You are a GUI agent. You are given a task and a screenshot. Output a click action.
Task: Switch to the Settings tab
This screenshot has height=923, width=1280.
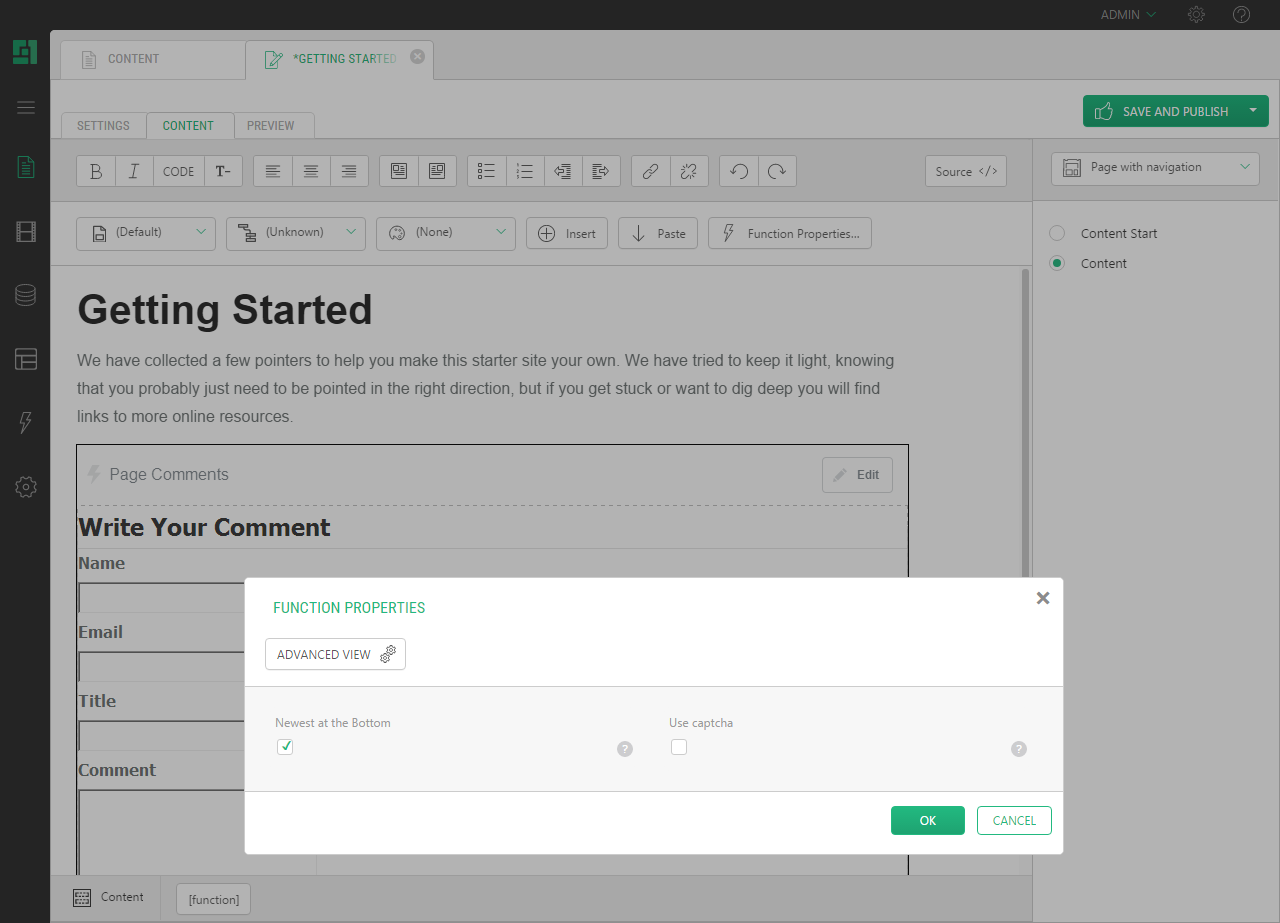pyautogui.click(x=103, y=126)
